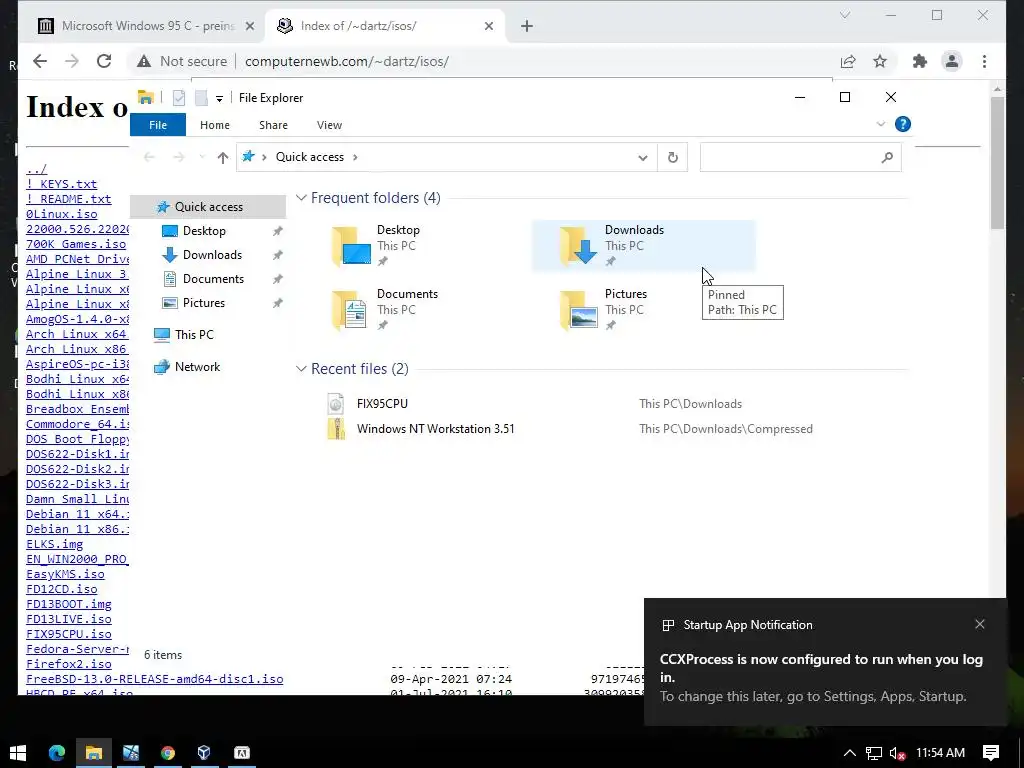1024x768 pixels.
Task: Click the File Explorer Help question mark icon
Action: pyautogui.click(x=903, y=124)
